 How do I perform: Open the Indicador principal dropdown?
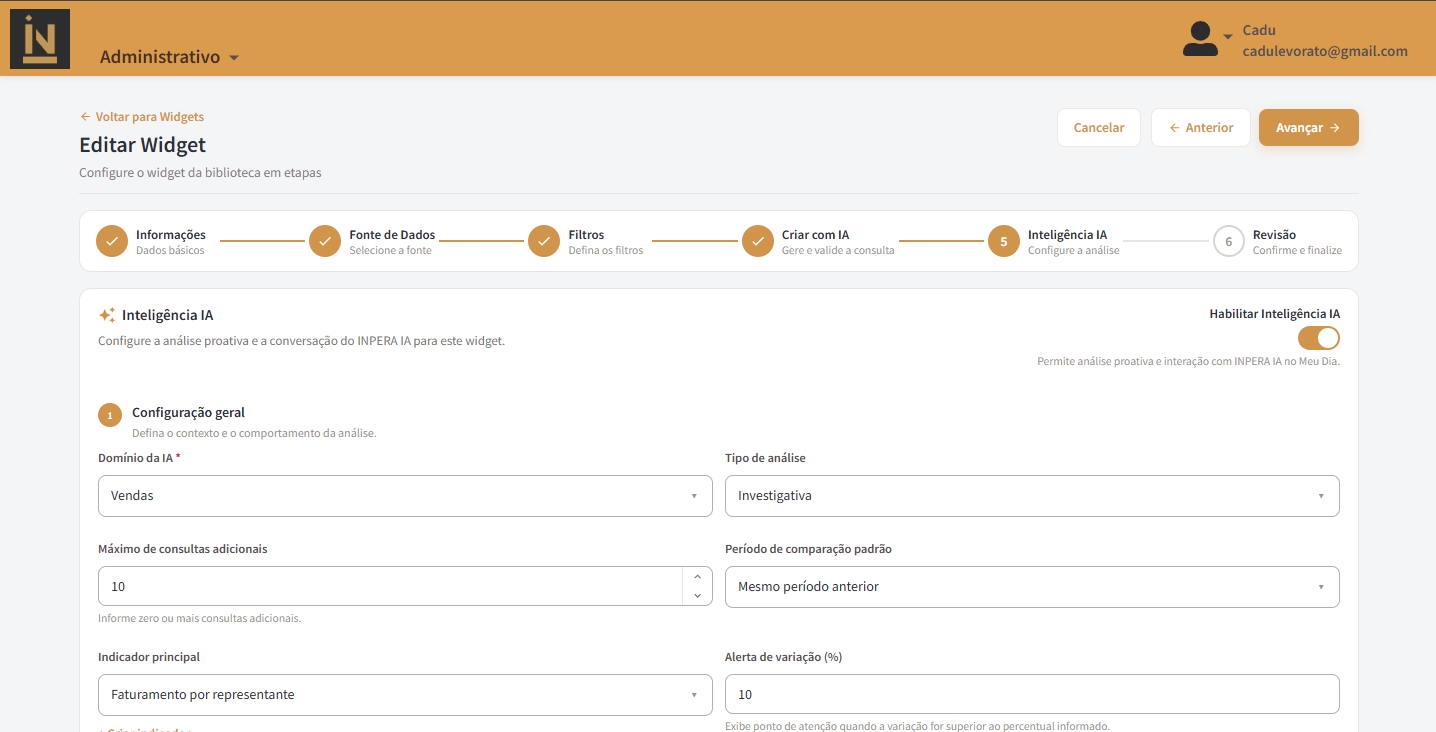(x=405, y=695)
